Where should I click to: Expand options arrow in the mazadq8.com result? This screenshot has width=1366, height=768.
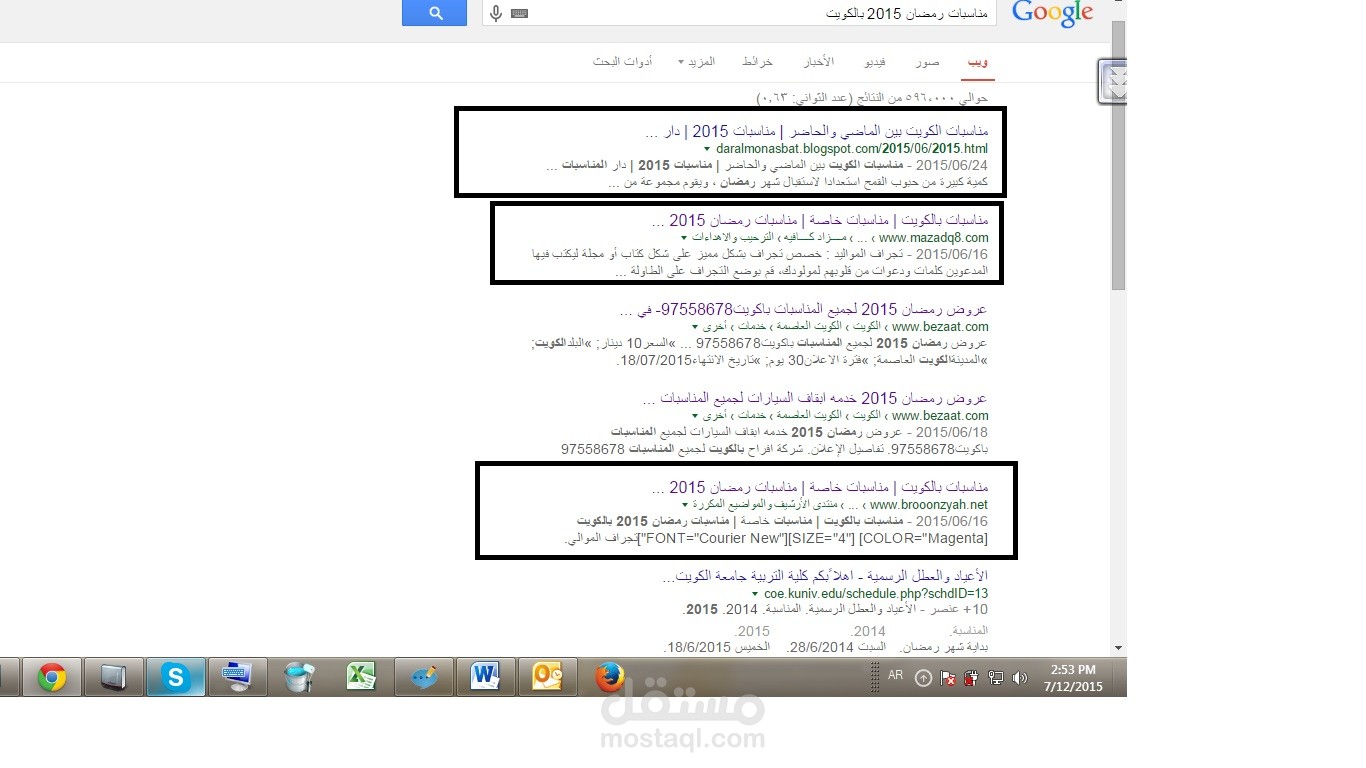pyautogui.click(x=684, y=238)
